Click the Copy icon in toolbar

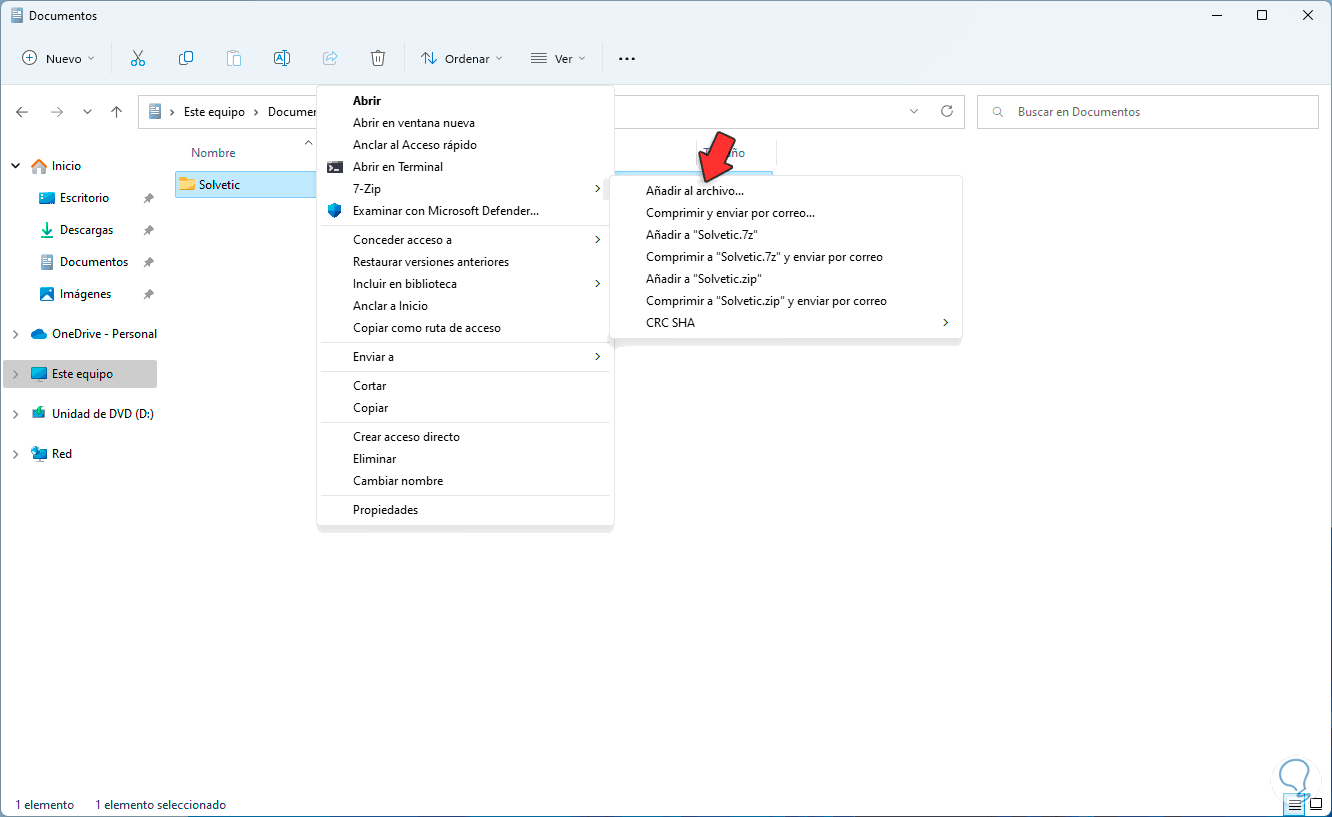coord(186,58)
